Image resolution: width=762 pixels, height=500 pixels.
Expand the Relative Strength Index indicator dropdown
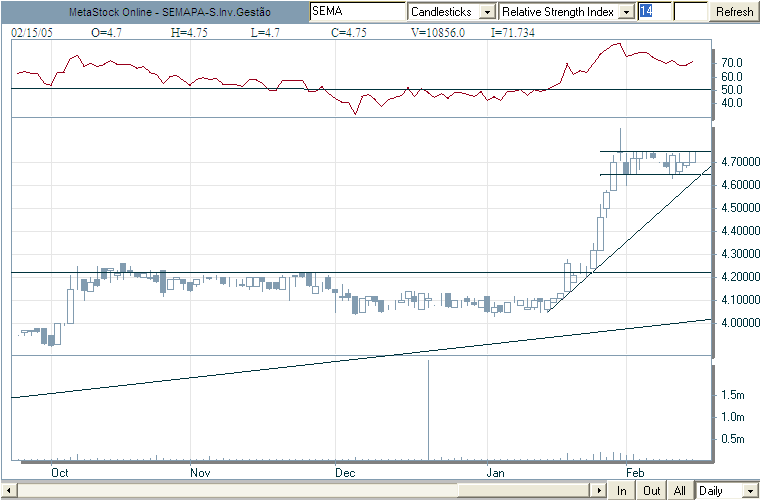pyautogui.click(x=626, y=11)
